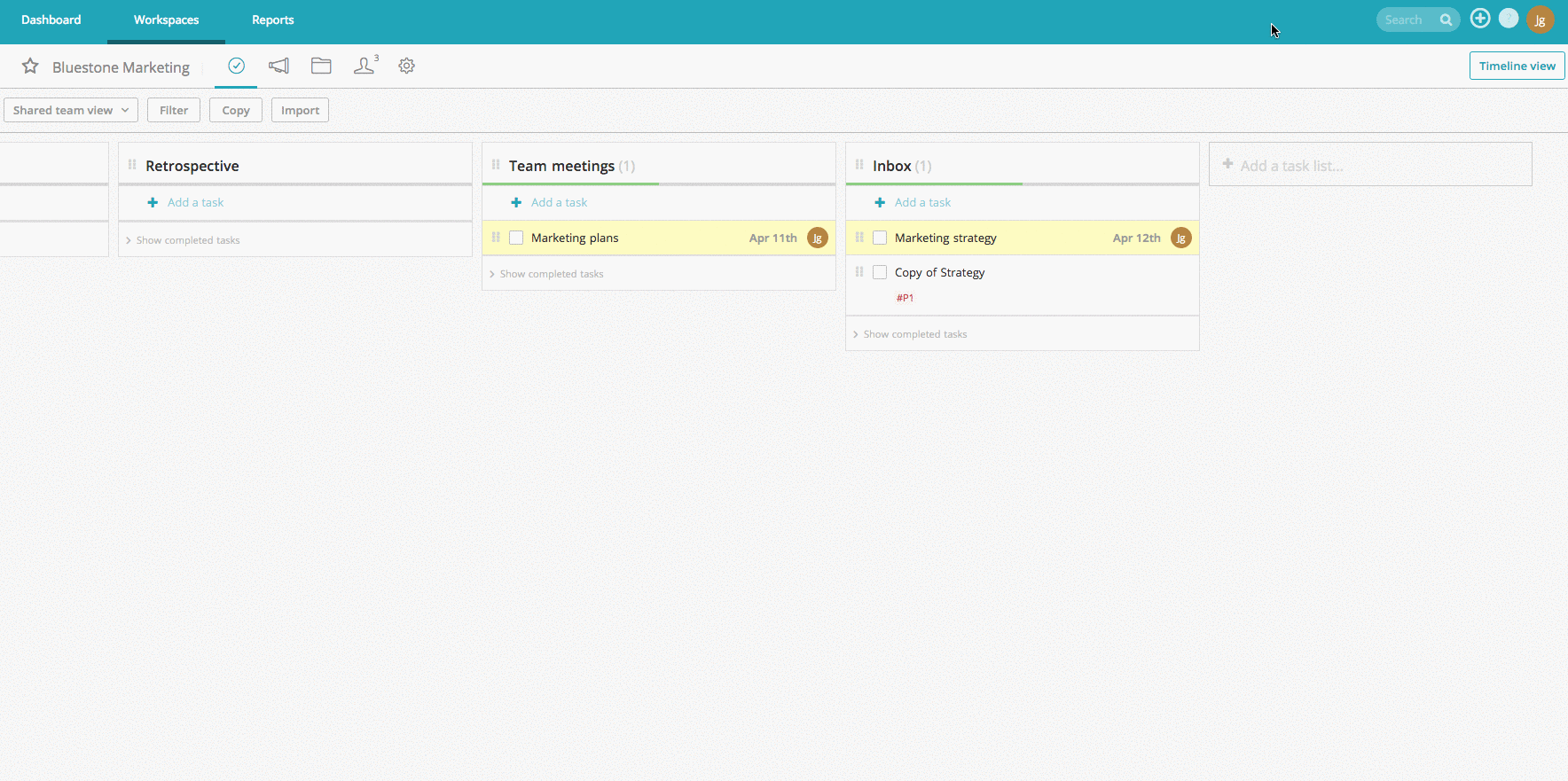Switch to Timeline view
The image size is (1568, 781).
pyautogui.click(x=1517, y=66)
